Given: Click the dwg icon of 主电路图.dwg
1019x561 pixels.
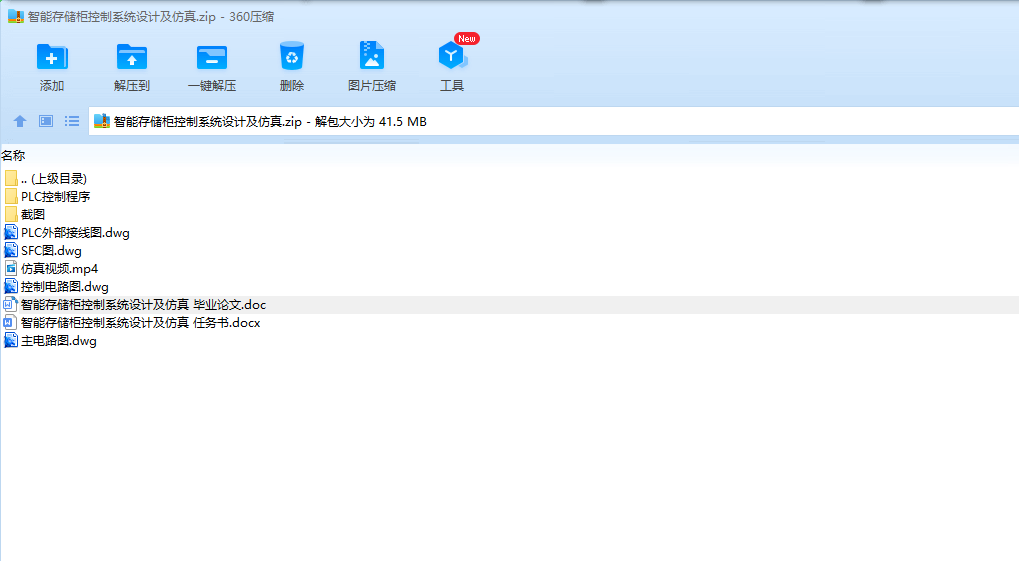Looking at the screenshot, I should point(11,341).
